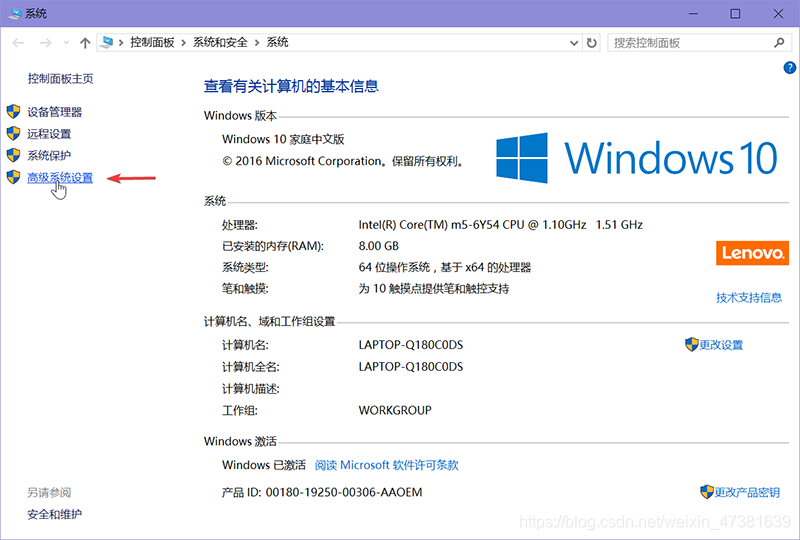Click shield icon beside 设备管理器

(x=13, y=111)
